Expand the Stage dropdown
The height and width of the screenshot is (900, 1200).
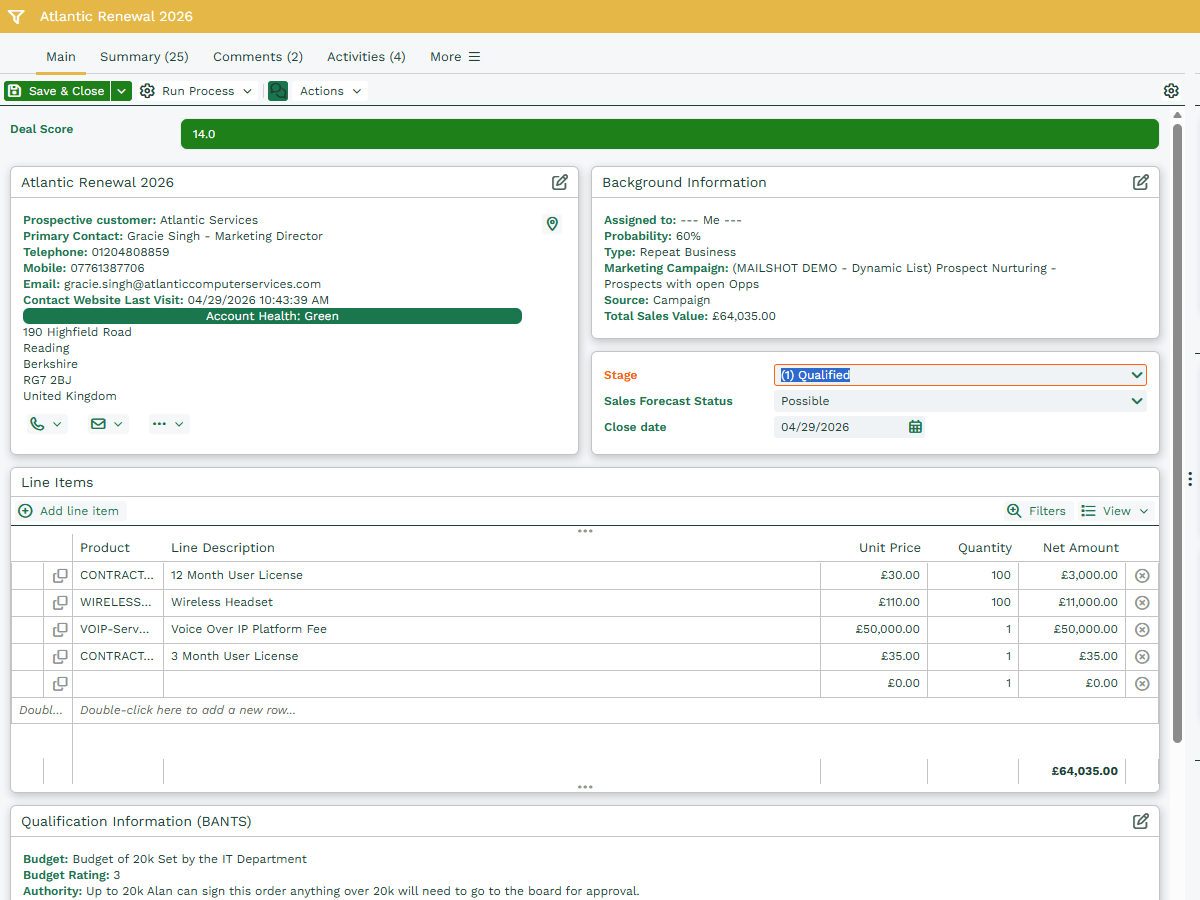[x=960, y=375]
